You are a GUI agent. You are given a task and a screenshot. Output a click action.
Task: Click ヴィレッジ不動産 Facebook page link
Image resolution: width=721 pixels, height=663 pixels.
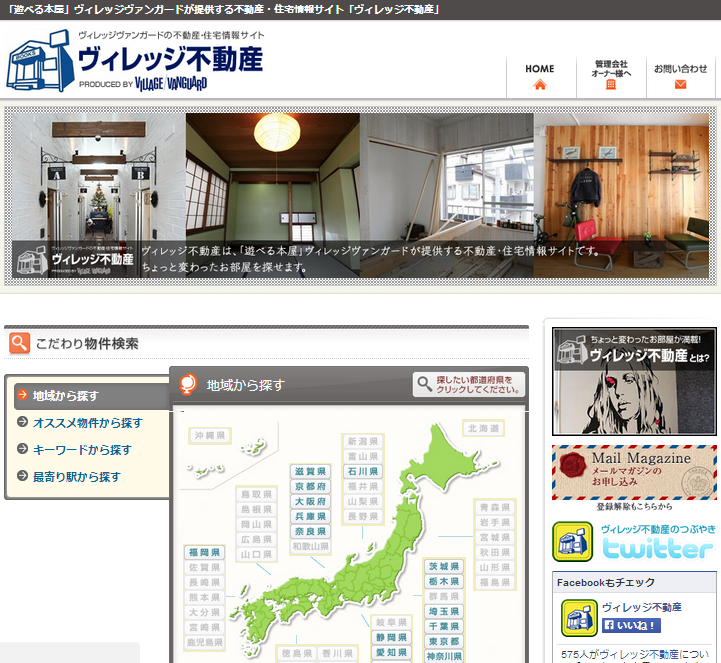tap(642, 607)
